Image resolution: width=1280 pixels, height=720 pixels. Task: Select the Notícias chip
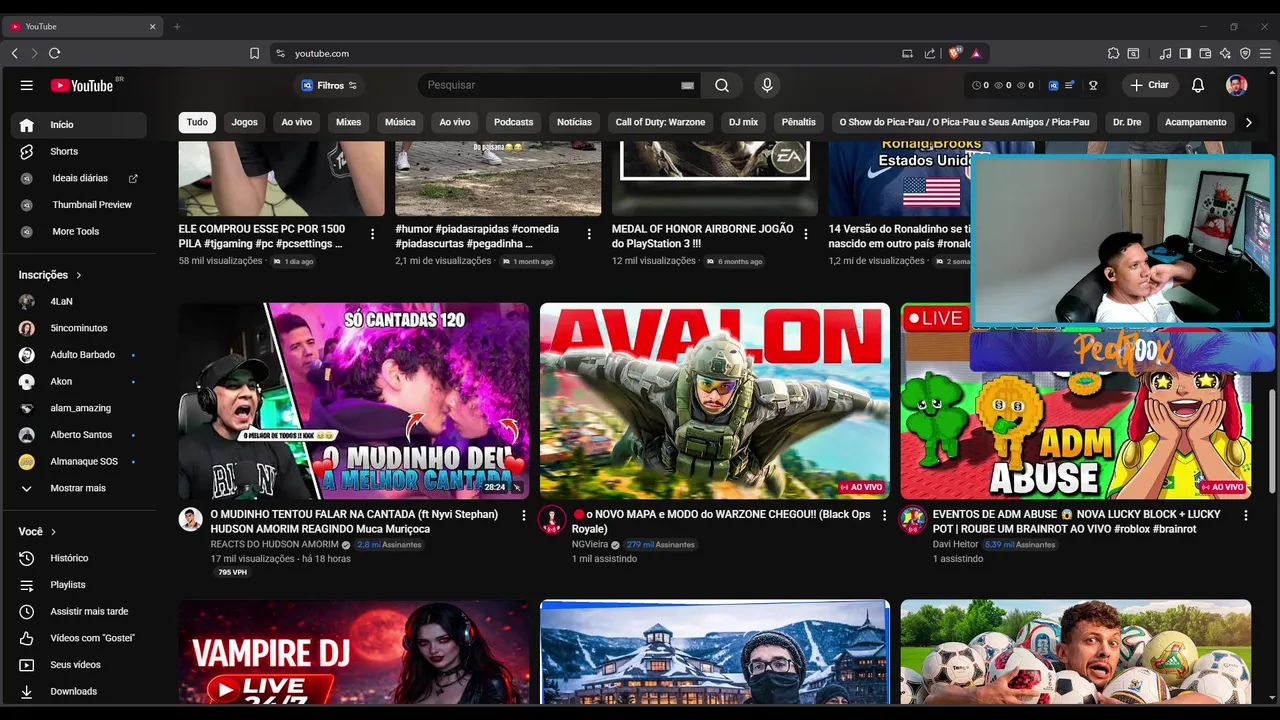[x=574, y=122]
